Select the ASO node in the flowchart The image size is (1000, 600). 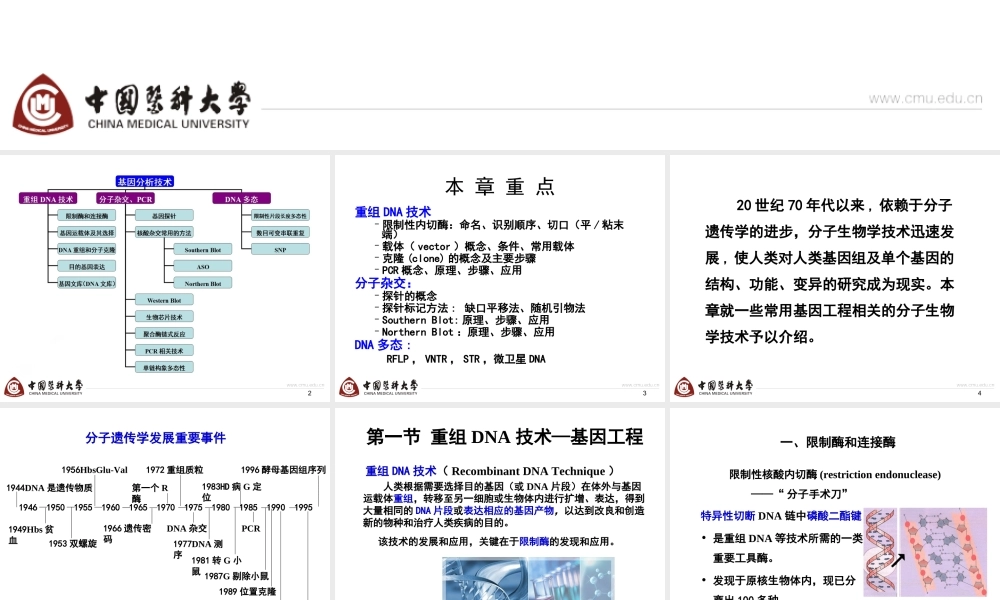coord(202,266)
